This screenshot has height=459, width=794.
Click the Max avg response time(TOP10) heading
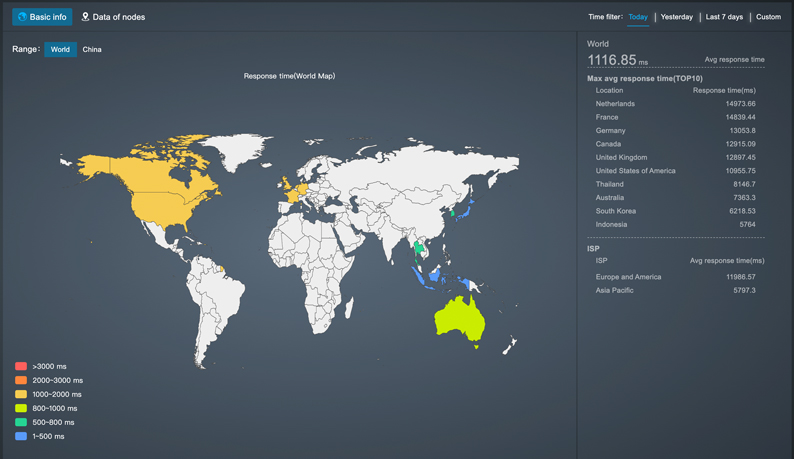645,79
